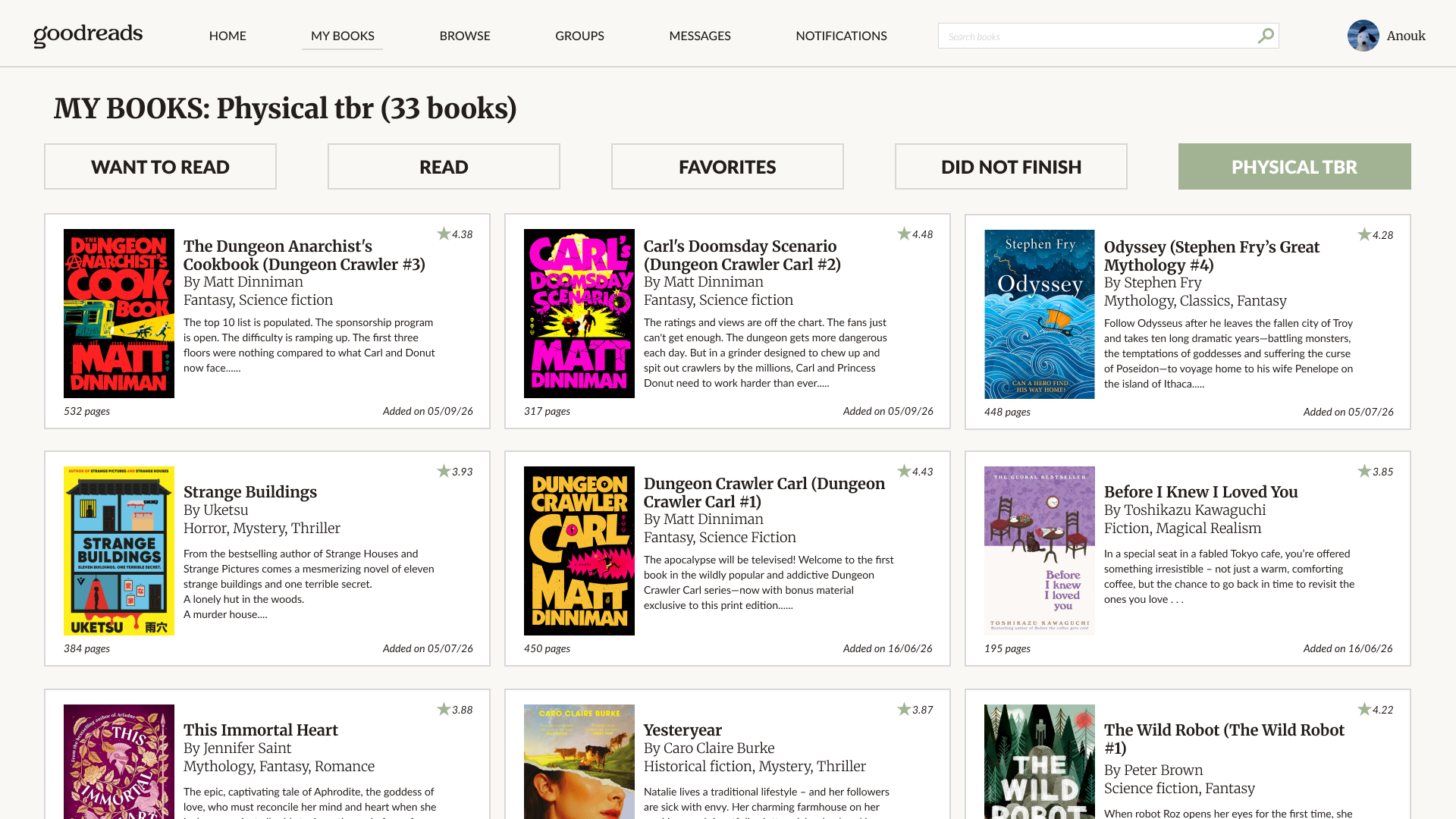Open Anouk's profile avatar
Image resolution: width=1456 pixels, height=819 pixels.
tap(1363, 36)
